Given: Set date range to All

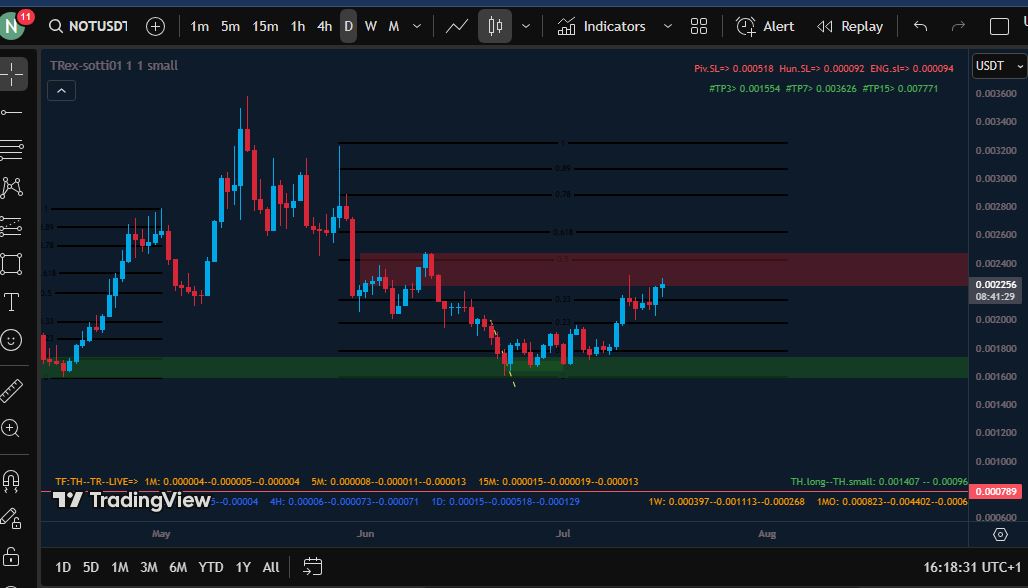Looking at the screenshot, I should (271, 567).
